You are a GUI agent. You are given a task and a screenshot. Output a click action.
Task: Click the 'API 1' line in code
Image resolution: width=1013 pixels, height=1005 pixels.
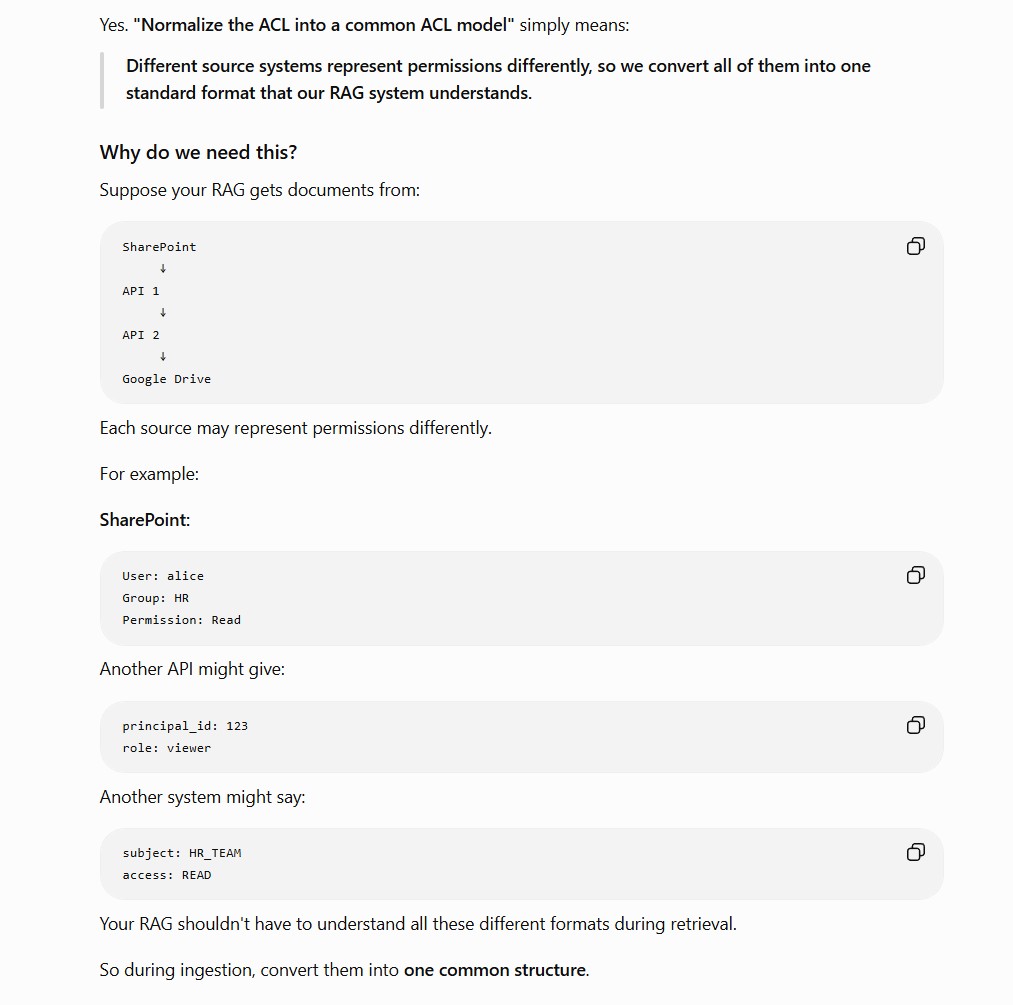pos(141,291)
